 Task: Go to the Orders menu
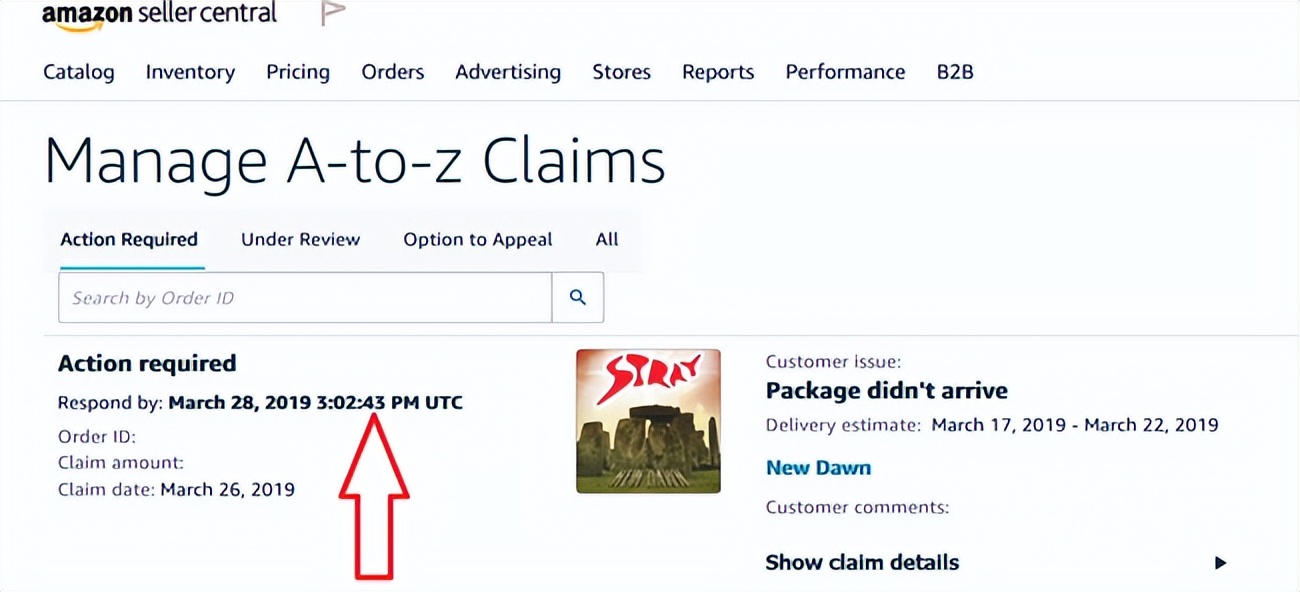coord(393,72)
